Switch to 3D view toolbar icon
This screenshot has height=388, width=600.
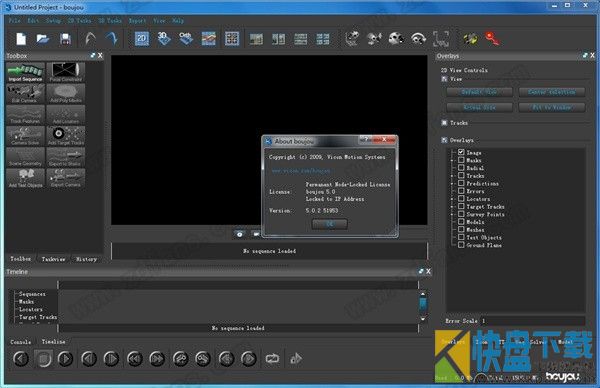point(164,39)
